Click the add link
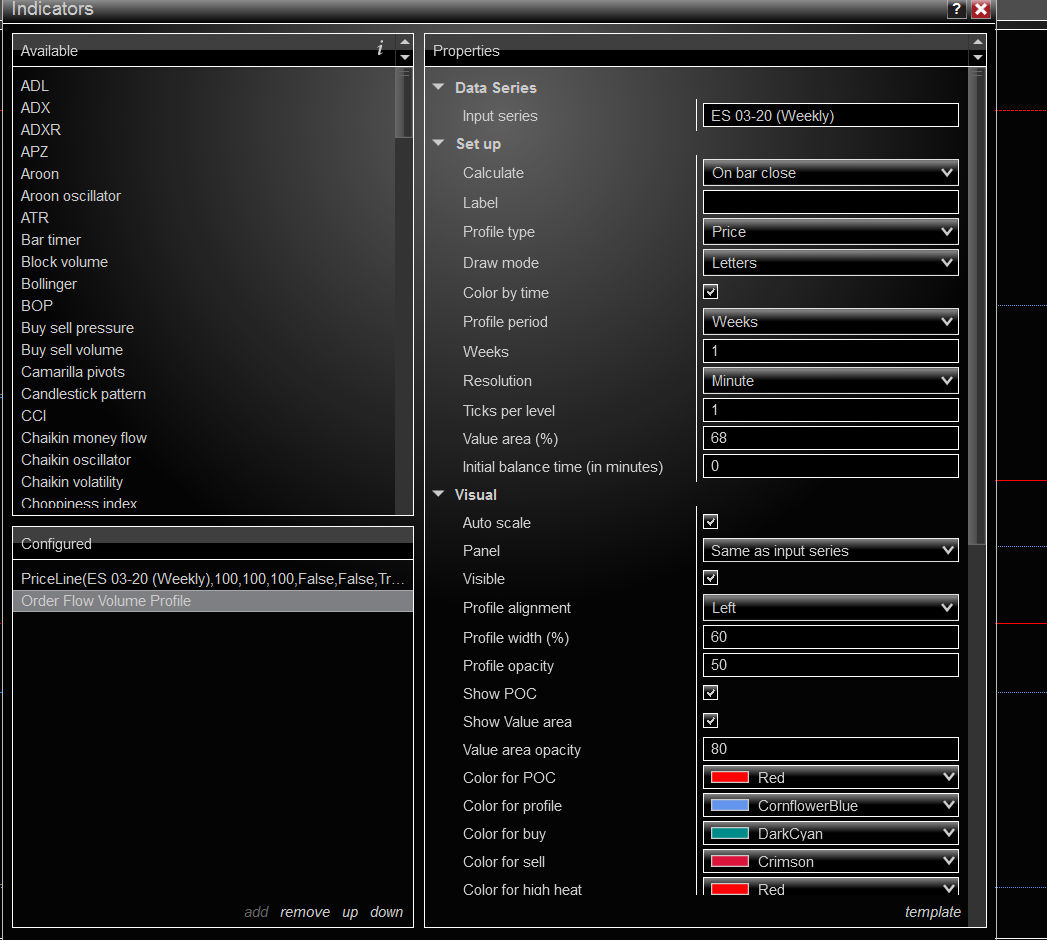 point(256,912)
